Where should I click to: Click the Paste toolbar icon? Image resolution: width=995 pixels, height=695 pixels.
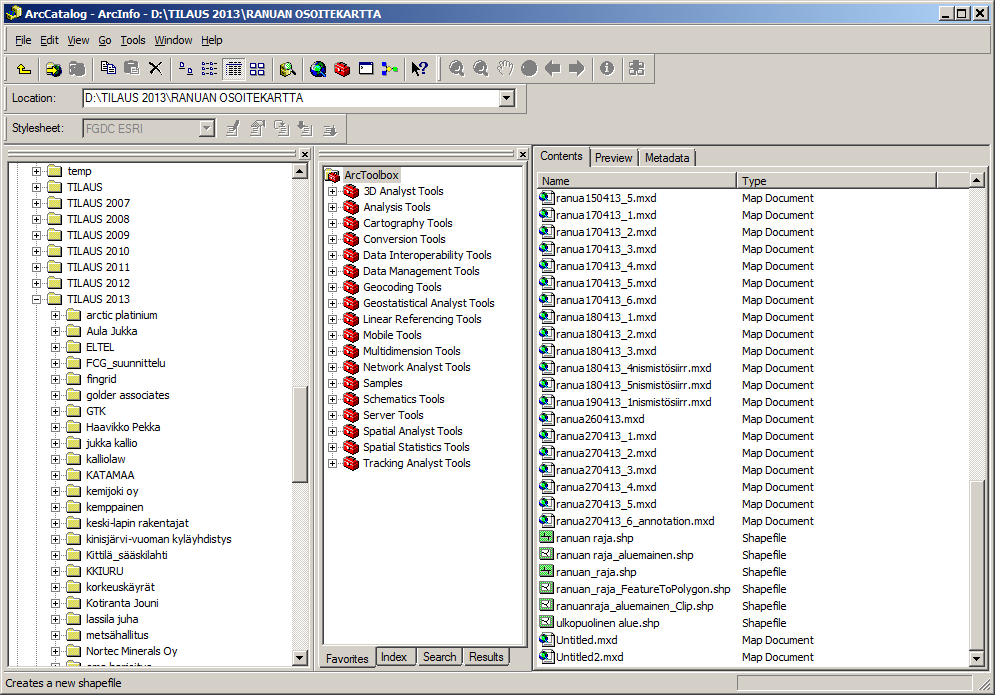point(132,69)
